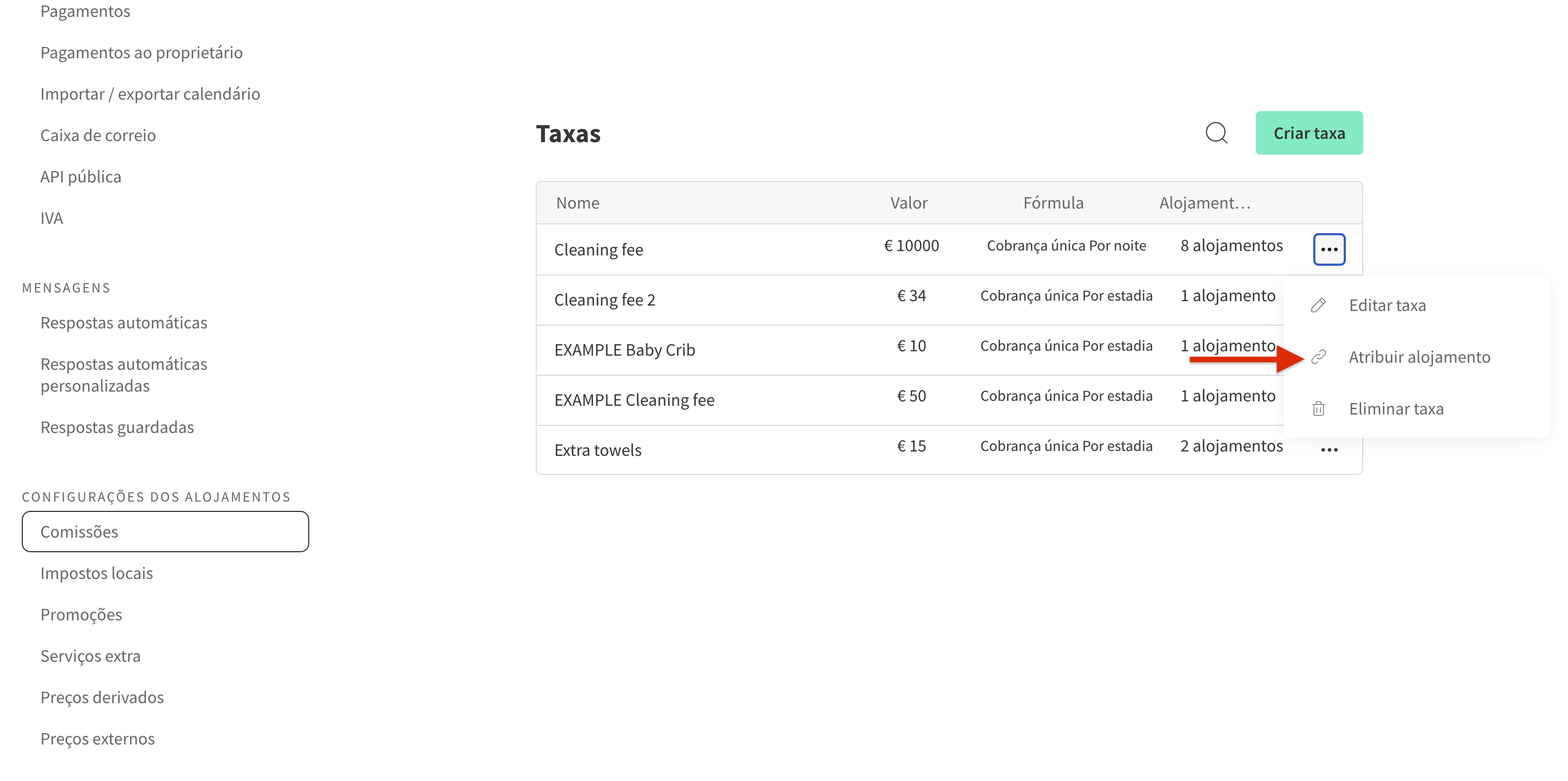Click the pencil icon for Editar taxa
The image size is (1568, 781).
tap(1319, 305)
